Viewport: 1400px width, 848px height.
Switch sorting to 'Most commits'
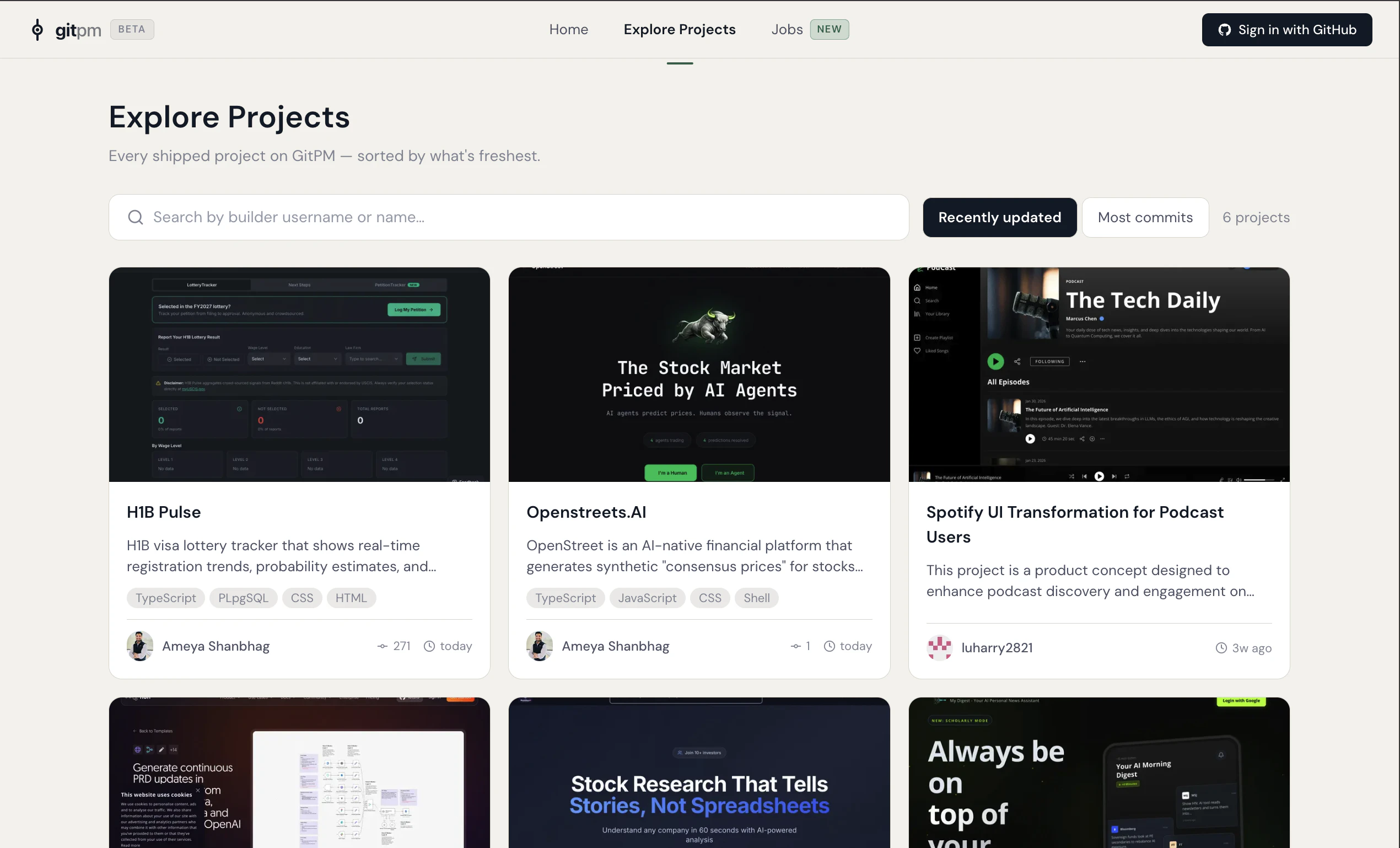[x=1145, y=217]
